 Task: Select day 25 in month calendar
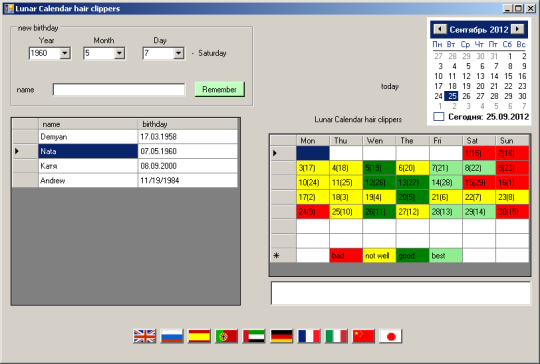[x=452, y=96]
